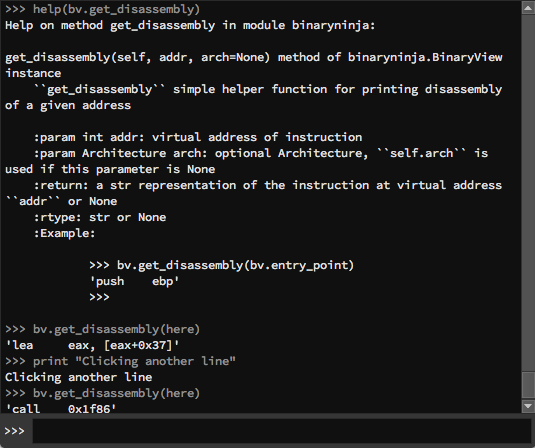Focus the Python console input field
The image size is (535, 448).
tap(281, 431)
